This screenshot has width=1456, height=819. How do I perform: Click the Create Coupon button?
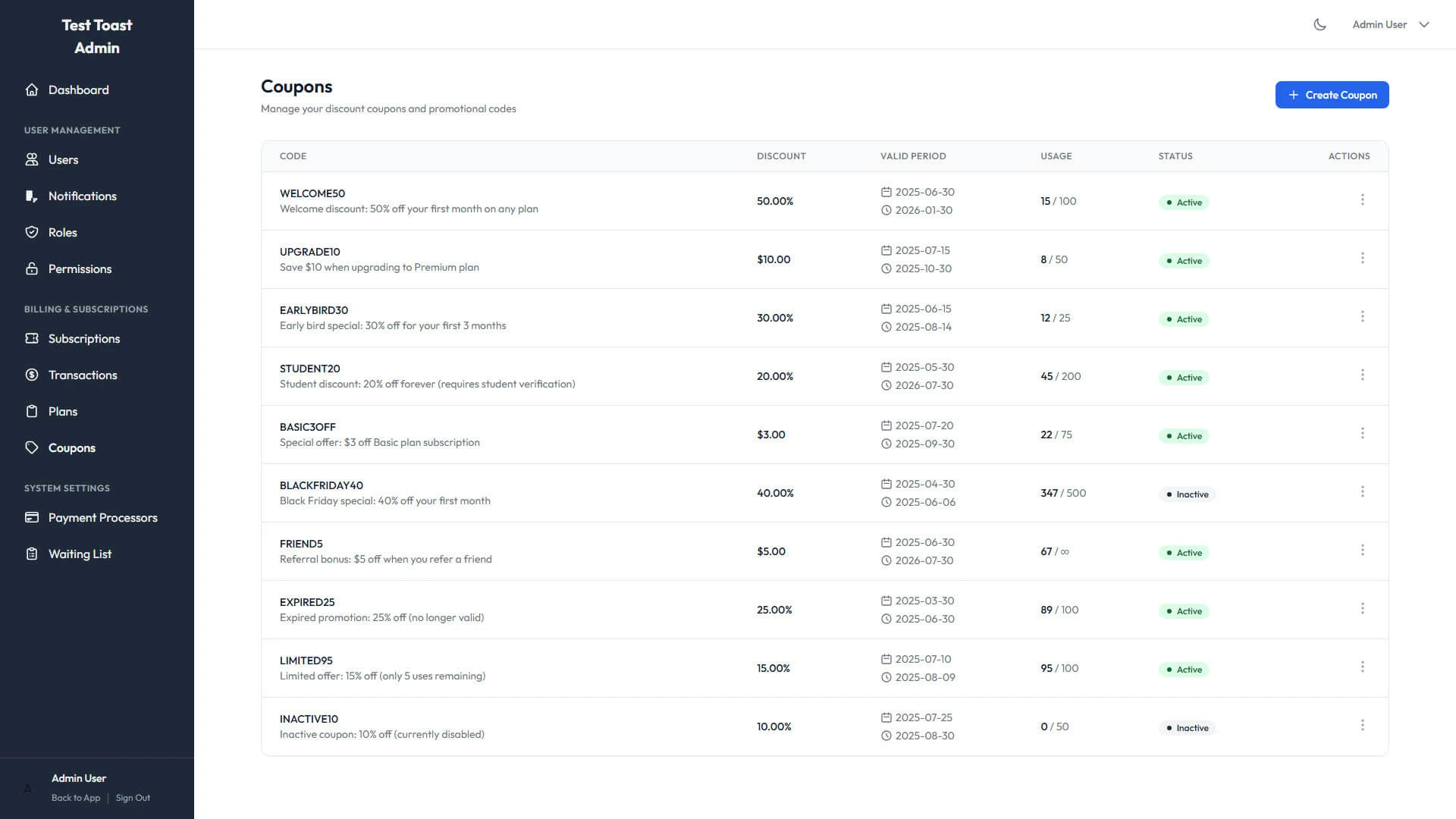click(x=1332, y=95)
